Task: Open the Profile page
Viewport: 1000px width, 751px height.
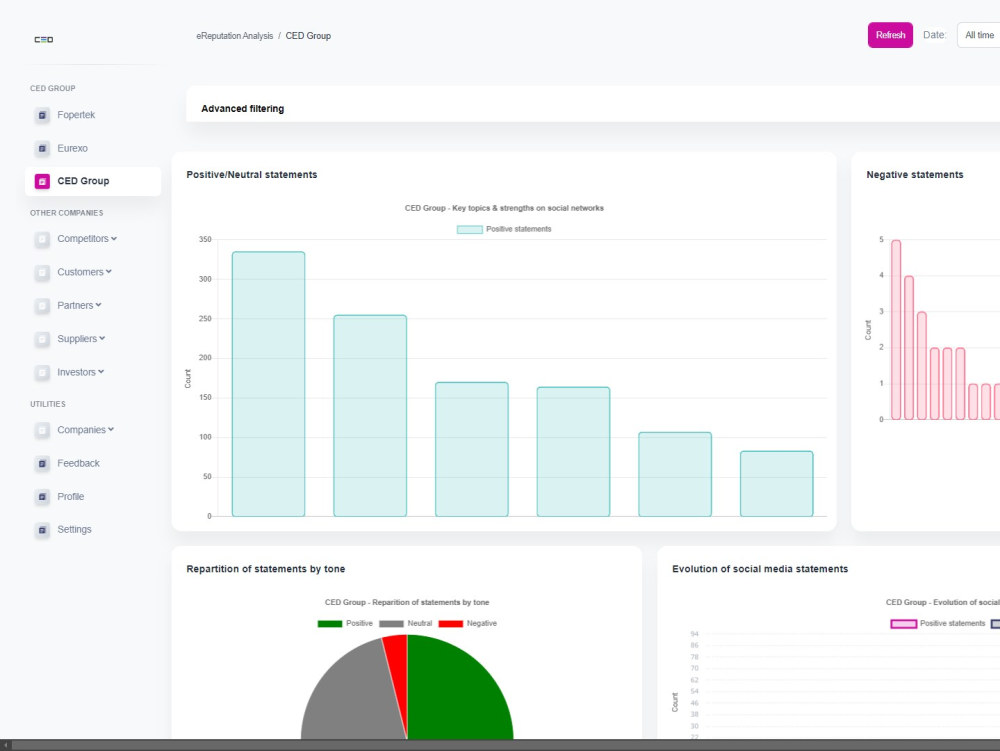Action: pos(71,497)
